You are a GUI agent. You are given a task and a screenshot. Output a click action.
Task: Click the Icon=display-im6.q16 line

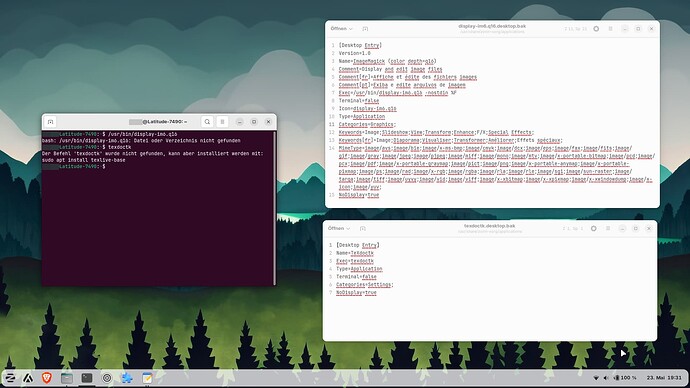point(367,109)
